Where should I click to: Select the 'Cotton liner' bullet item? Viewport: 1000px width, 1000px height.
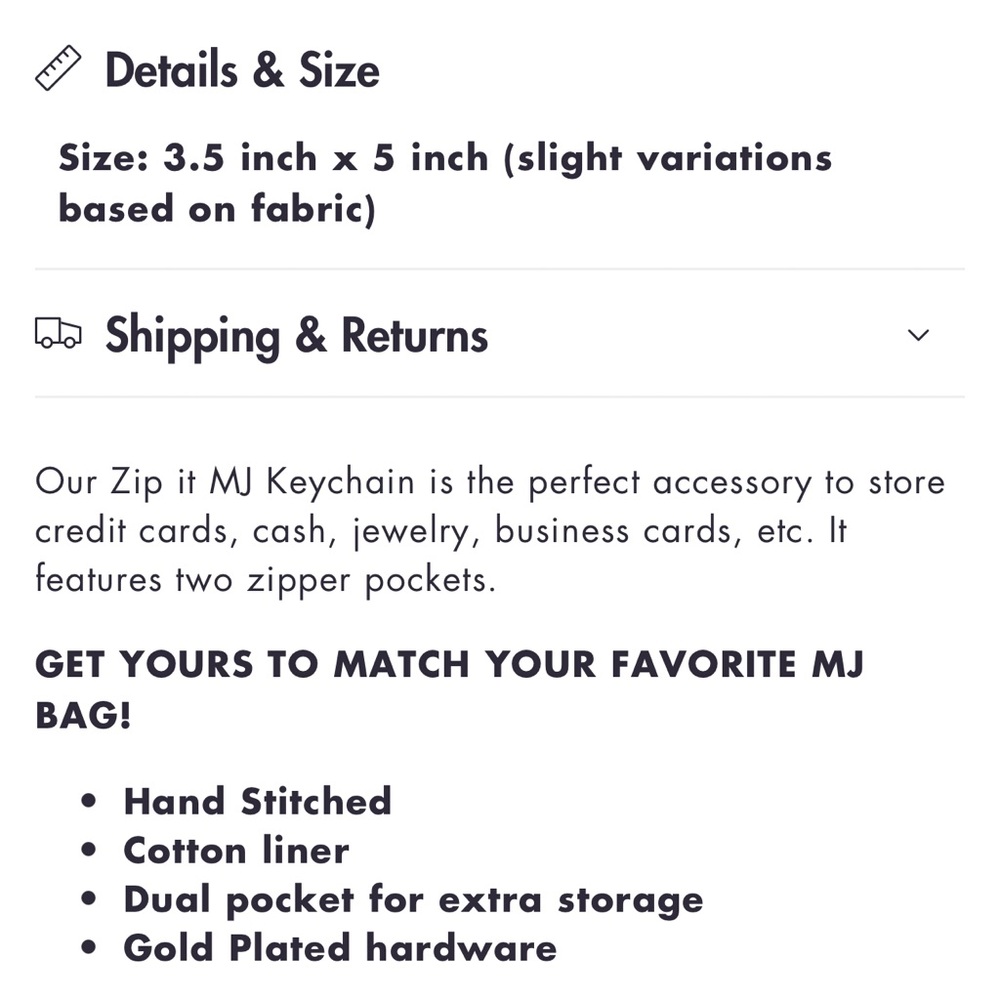[x=236, y=850]
